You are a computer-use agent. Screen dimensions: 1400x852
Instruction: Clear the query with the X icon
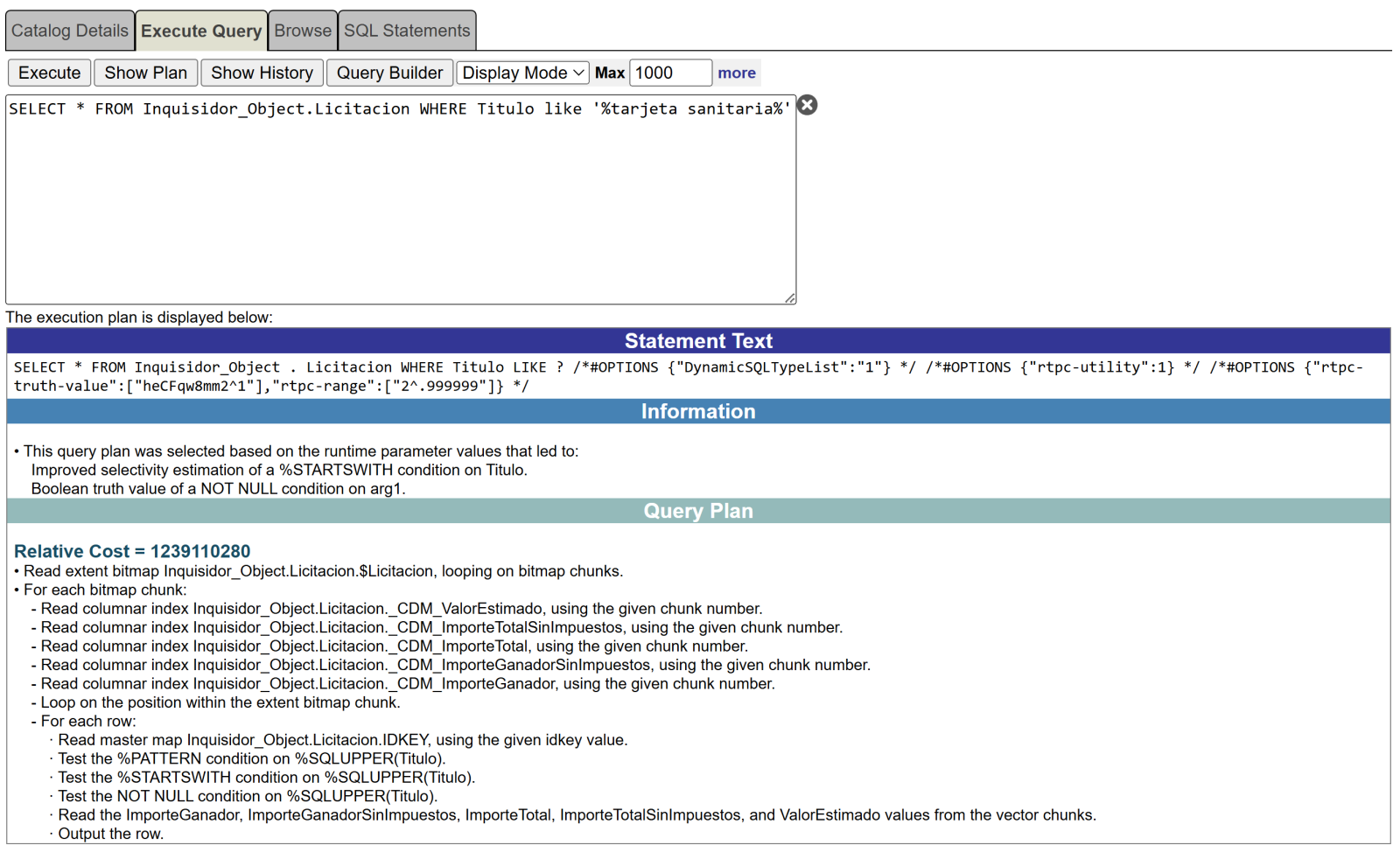(807, 105)
